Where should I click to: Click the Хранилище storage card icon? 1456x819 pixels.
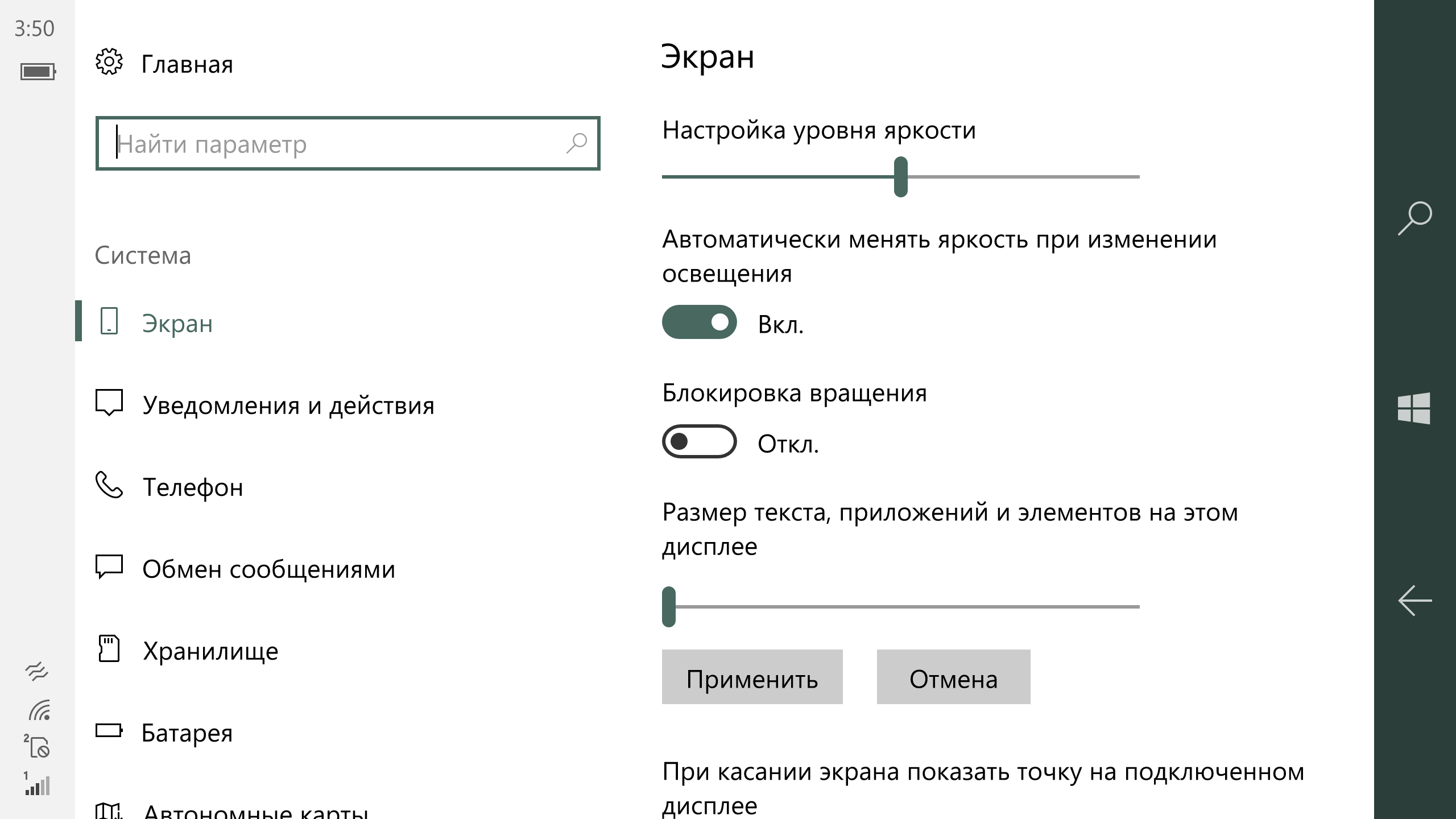tap(109, 648)
